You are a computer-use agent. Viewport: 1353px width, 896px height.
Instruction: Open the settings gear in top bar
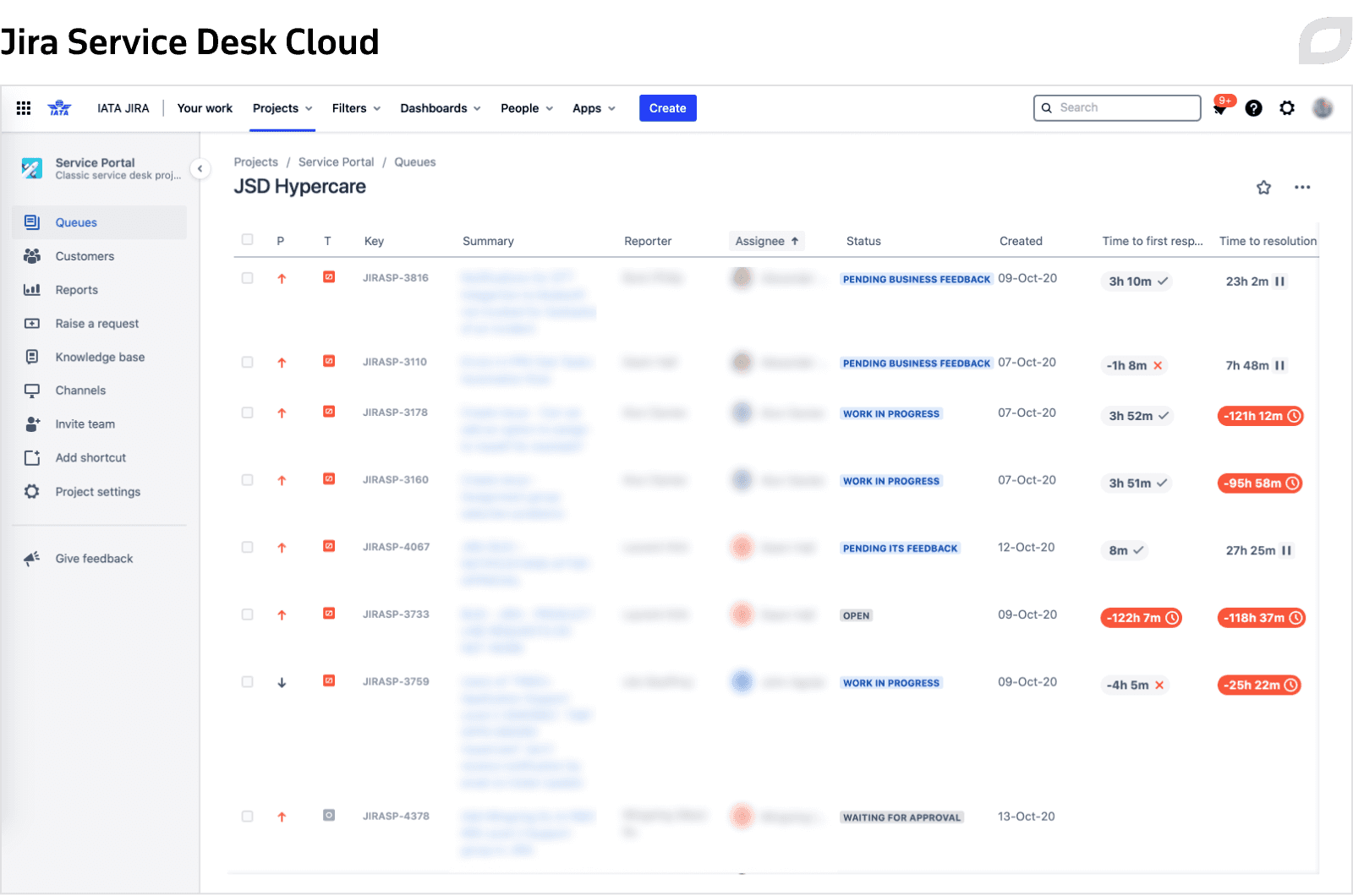pyautogui.click(x=1287, y=108)
